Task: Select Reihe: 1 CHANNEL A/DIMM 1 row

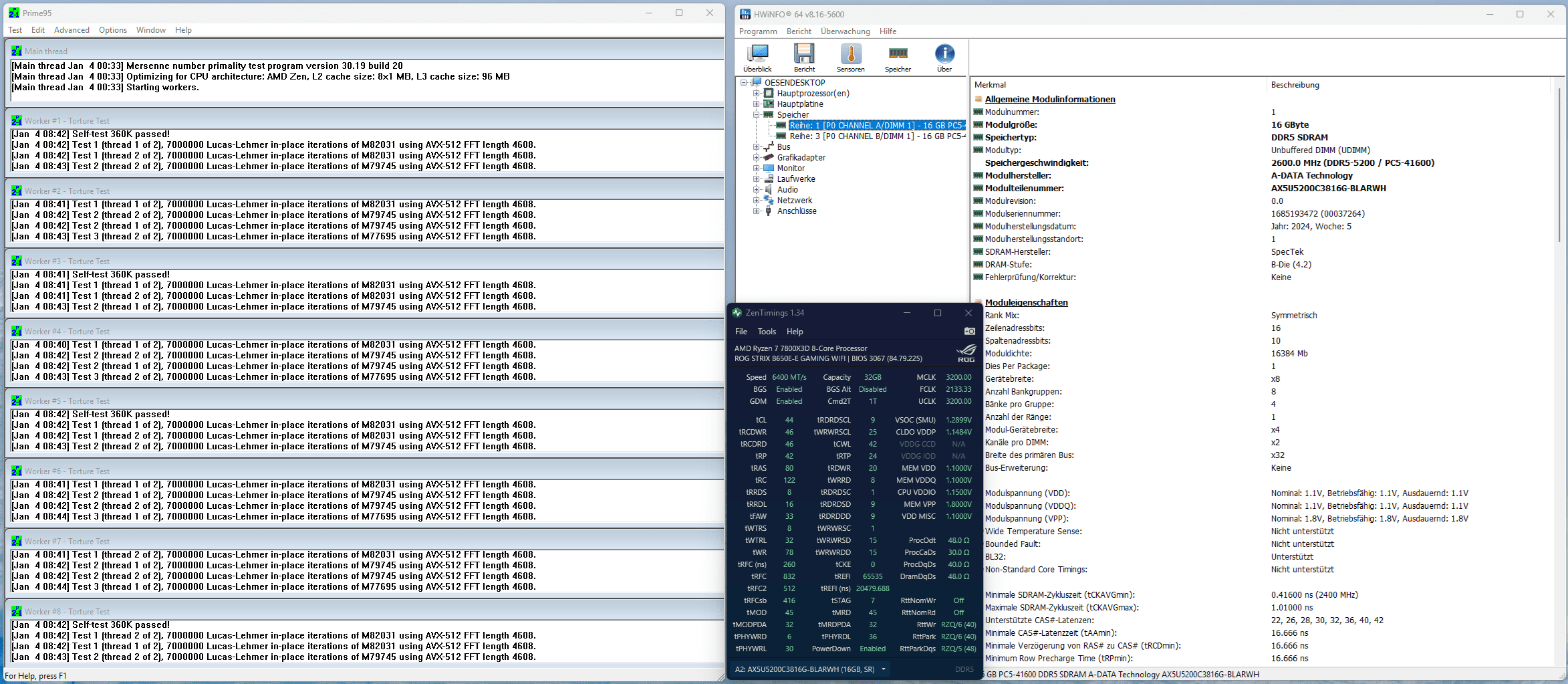Action: pyautogui.click(x=877, y=126)
